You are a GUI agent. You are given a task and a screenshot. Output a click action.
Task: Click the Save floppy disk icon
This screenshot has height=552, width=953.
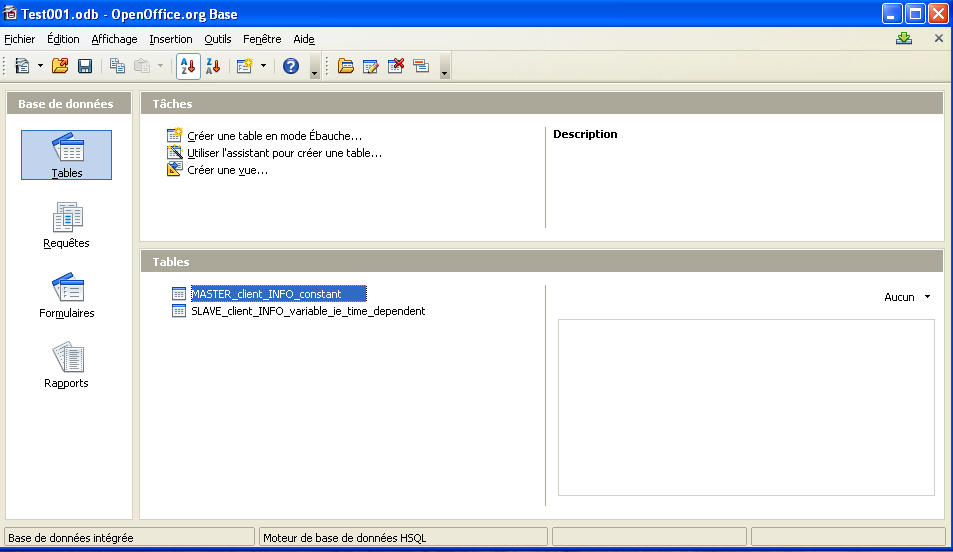85,66
